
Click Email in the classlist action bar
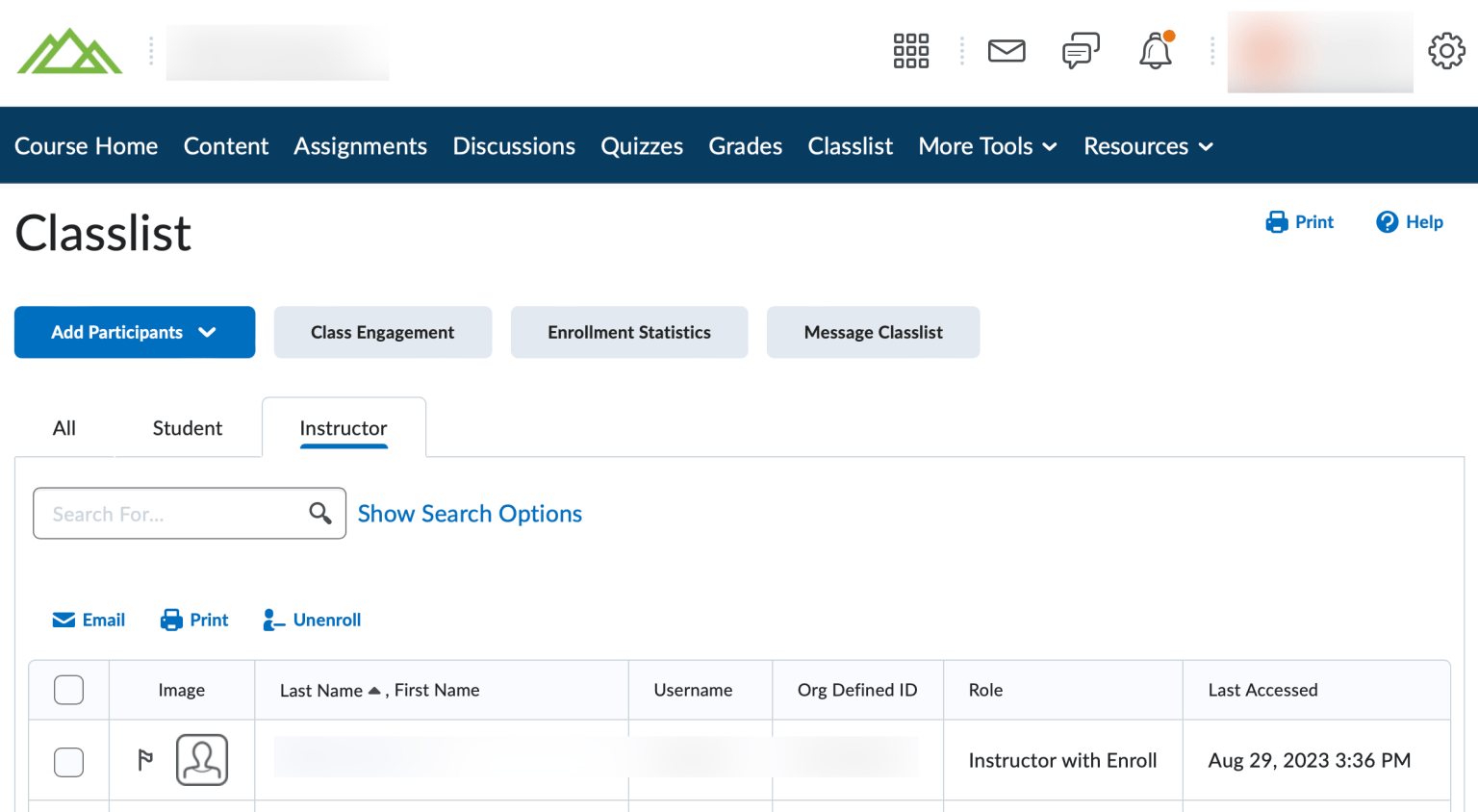pyautogui.click(x=89, y=621)
